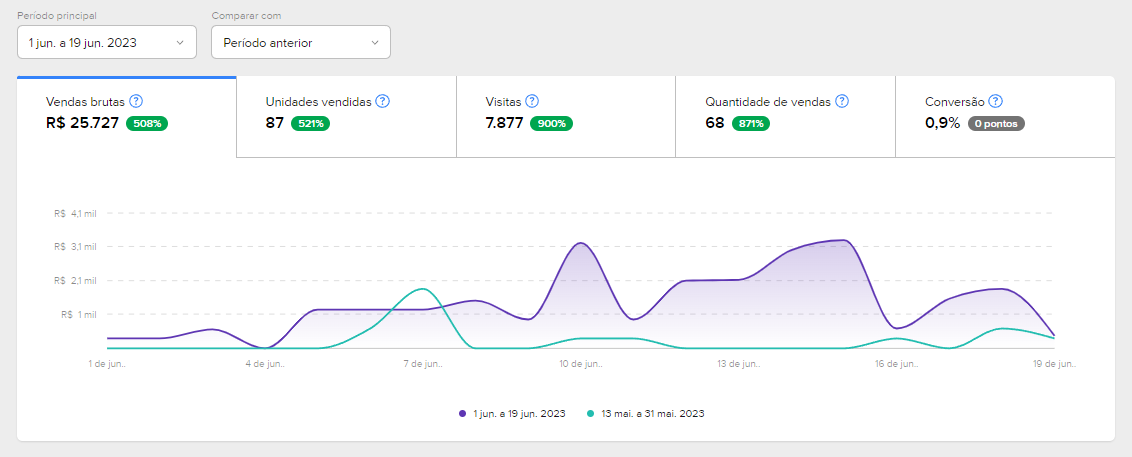The height and width of the screenshot is (457, 1132).
Task: Click the purple legend color dot
Action: click(x=462, y=413)
